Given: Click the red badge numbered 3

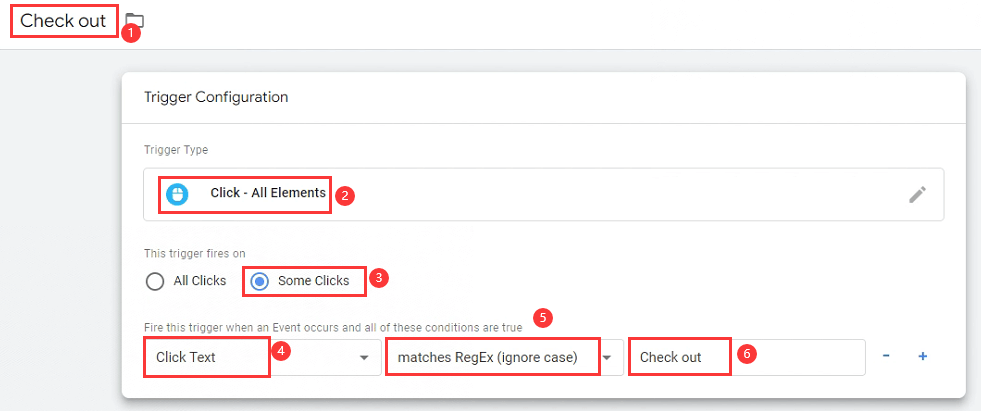Looking at the screenshot, I should [379, 278].
